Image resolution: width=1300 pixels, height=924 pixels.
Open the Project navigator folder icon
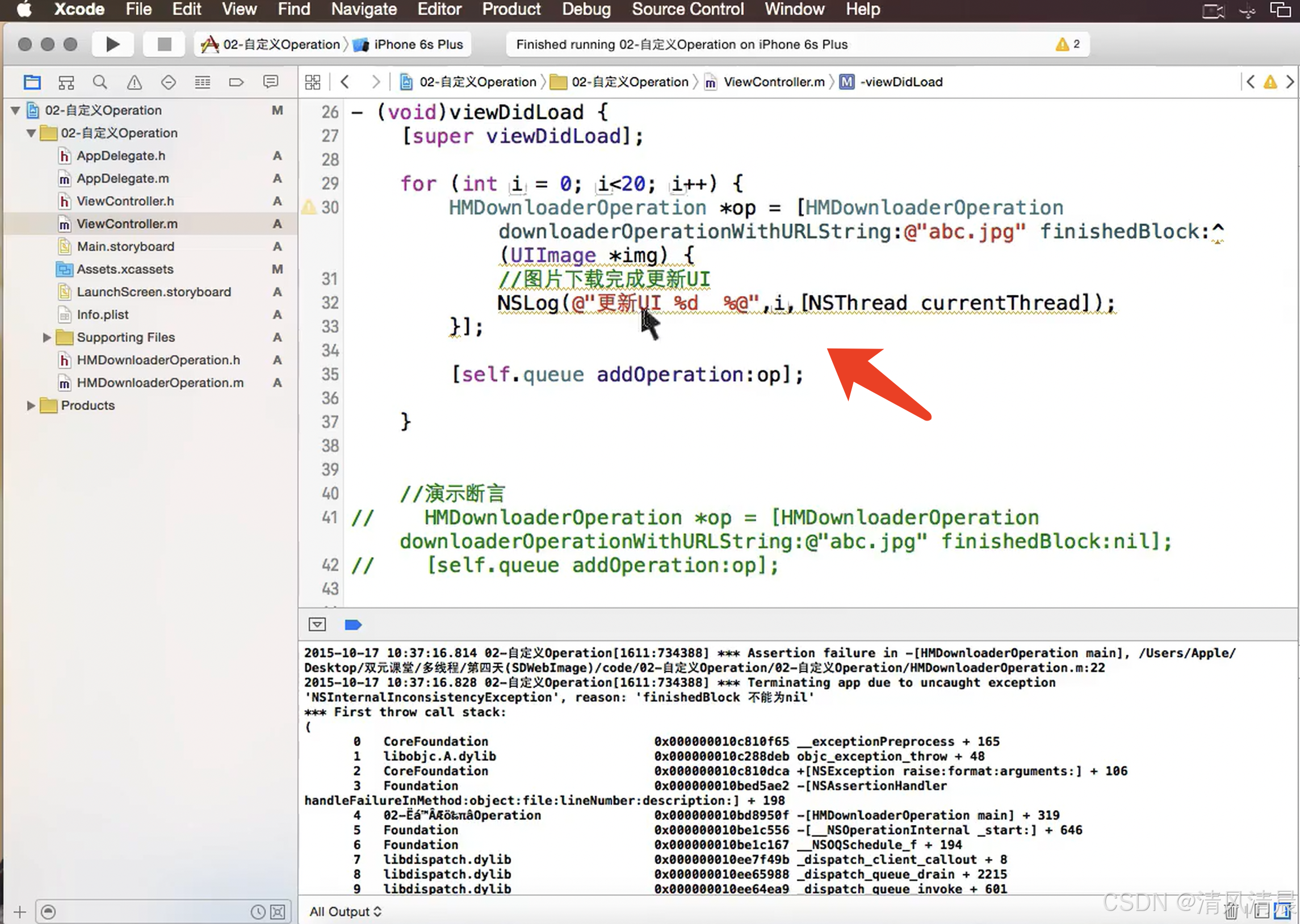point(32,82)
